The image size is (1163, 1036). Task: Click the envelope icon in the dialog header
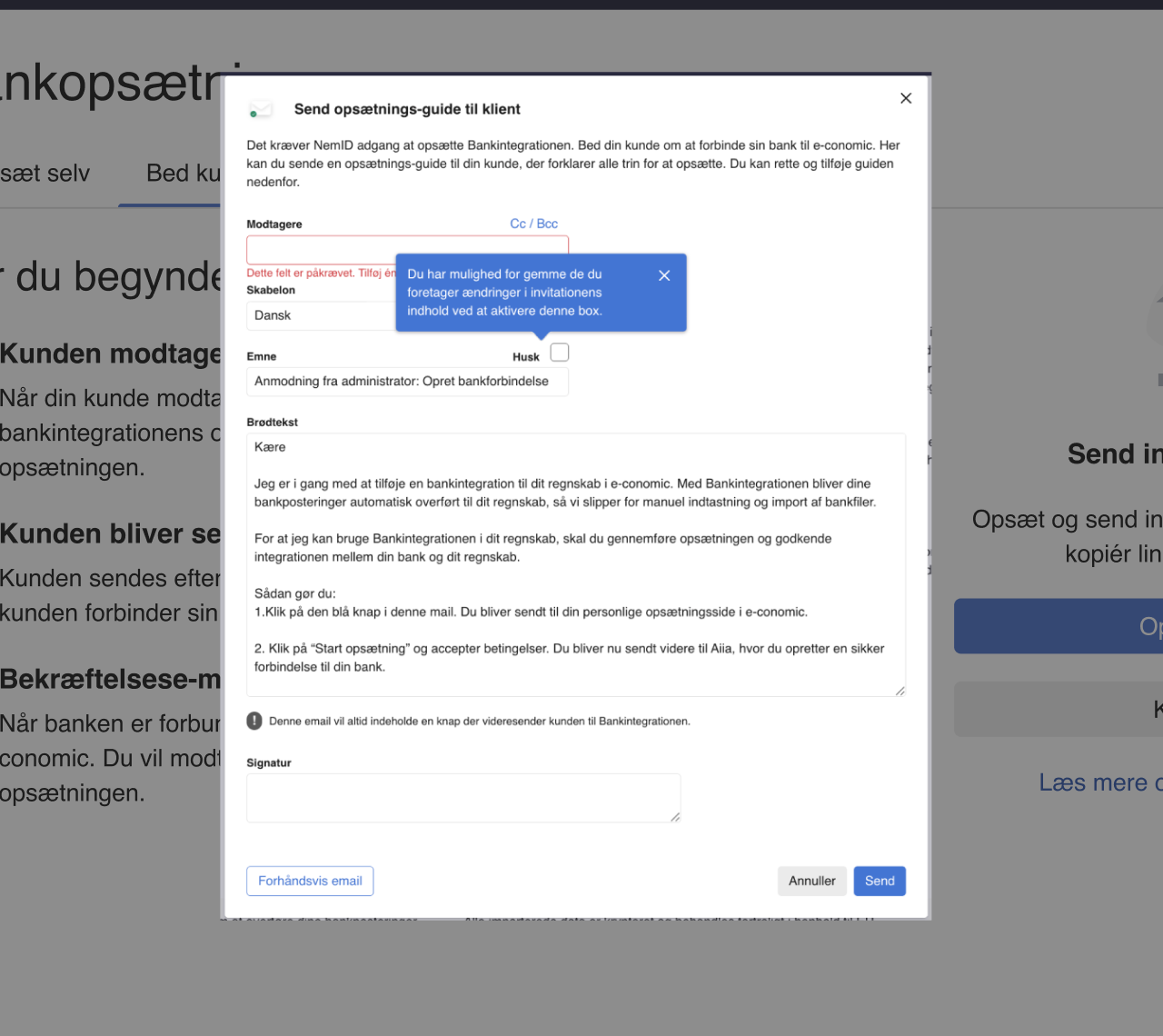coord(261,110)
